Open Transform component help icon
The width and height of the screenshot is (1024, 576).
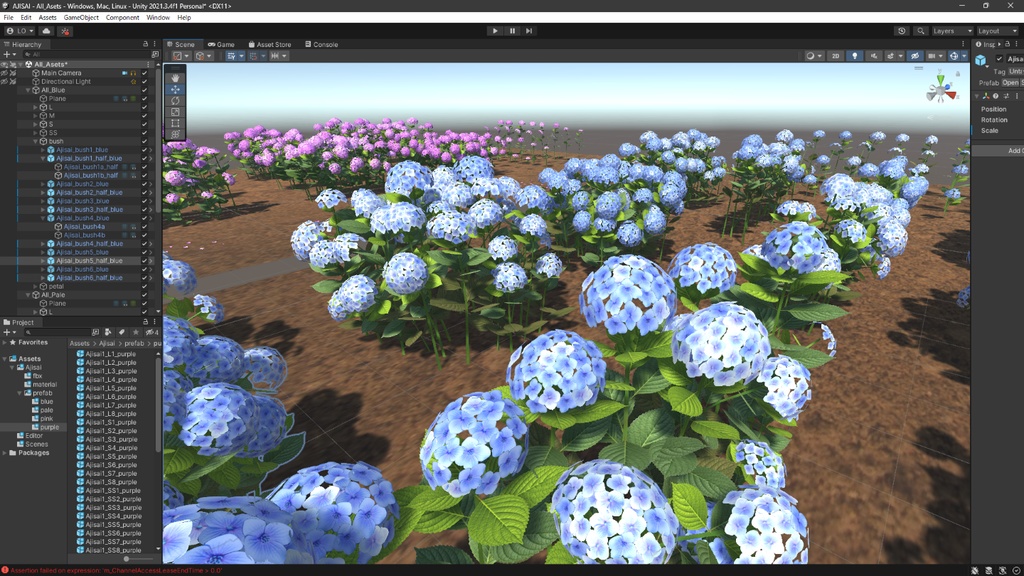995,96
